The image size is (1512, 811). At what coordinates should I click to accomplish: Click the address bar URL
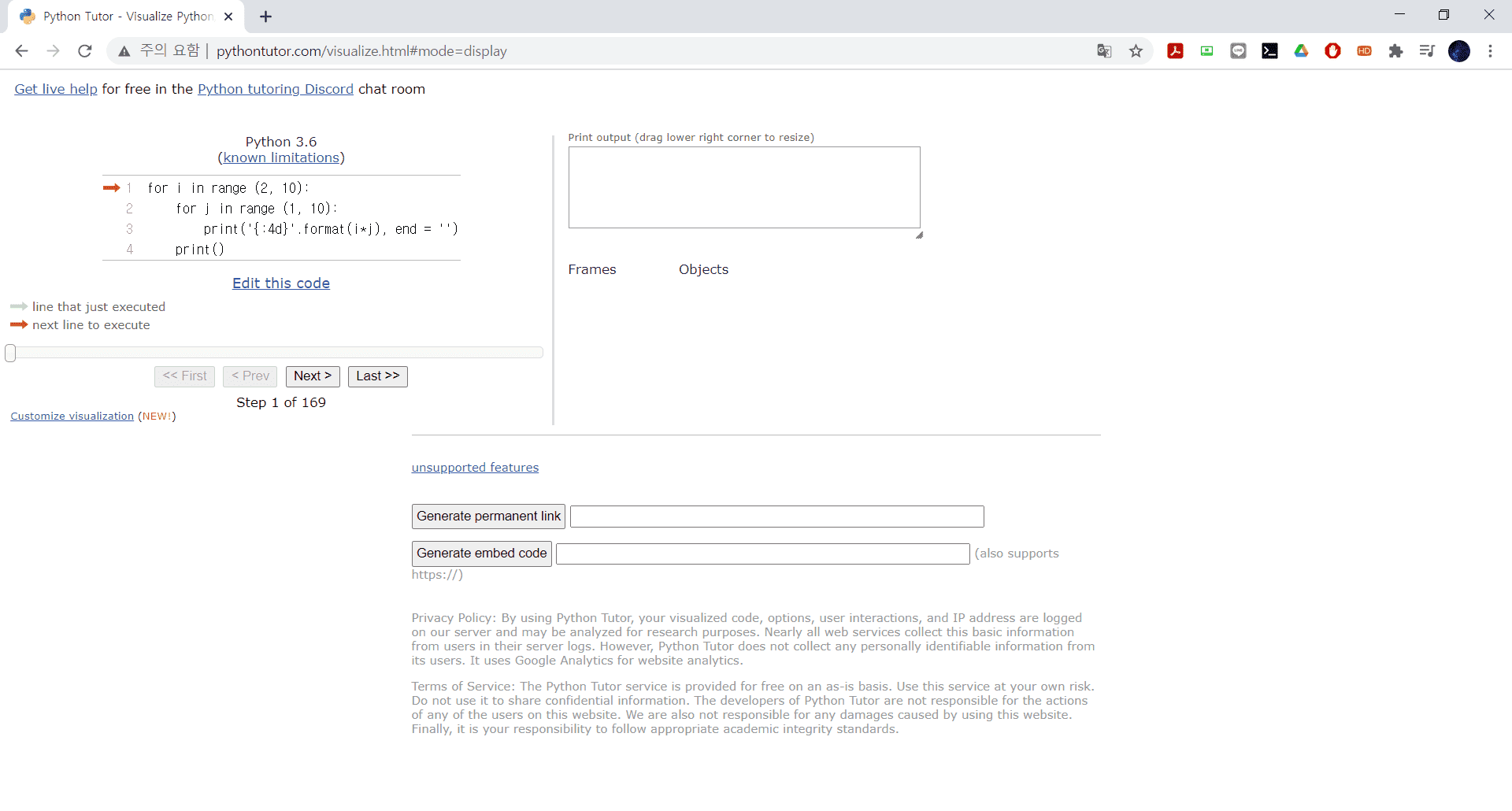click(361, 51)
